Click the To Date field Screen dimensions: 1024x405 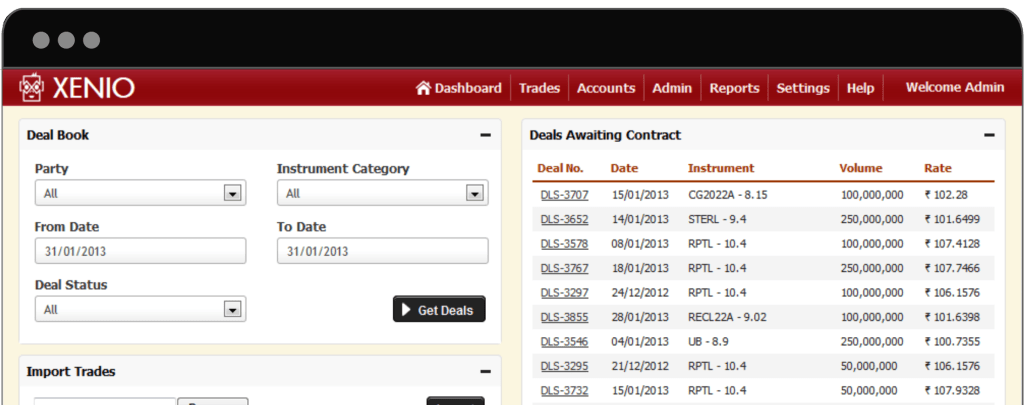point(382,251)
